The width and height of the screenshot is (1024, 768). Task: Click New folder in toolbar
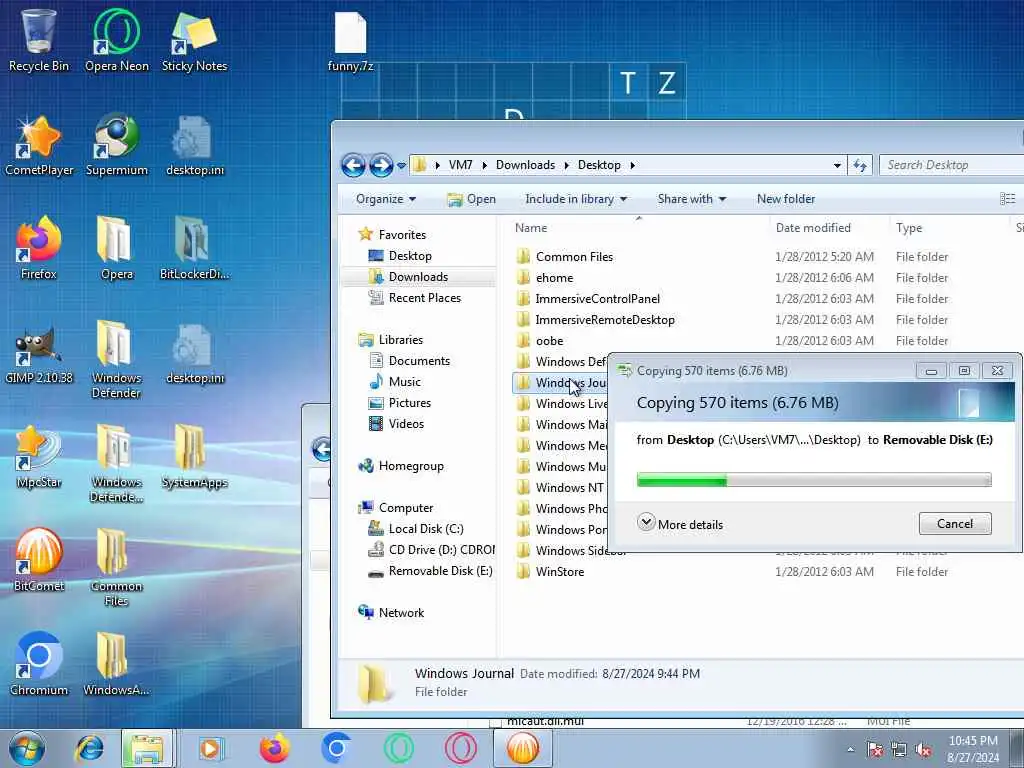click(x=786, y=199)
